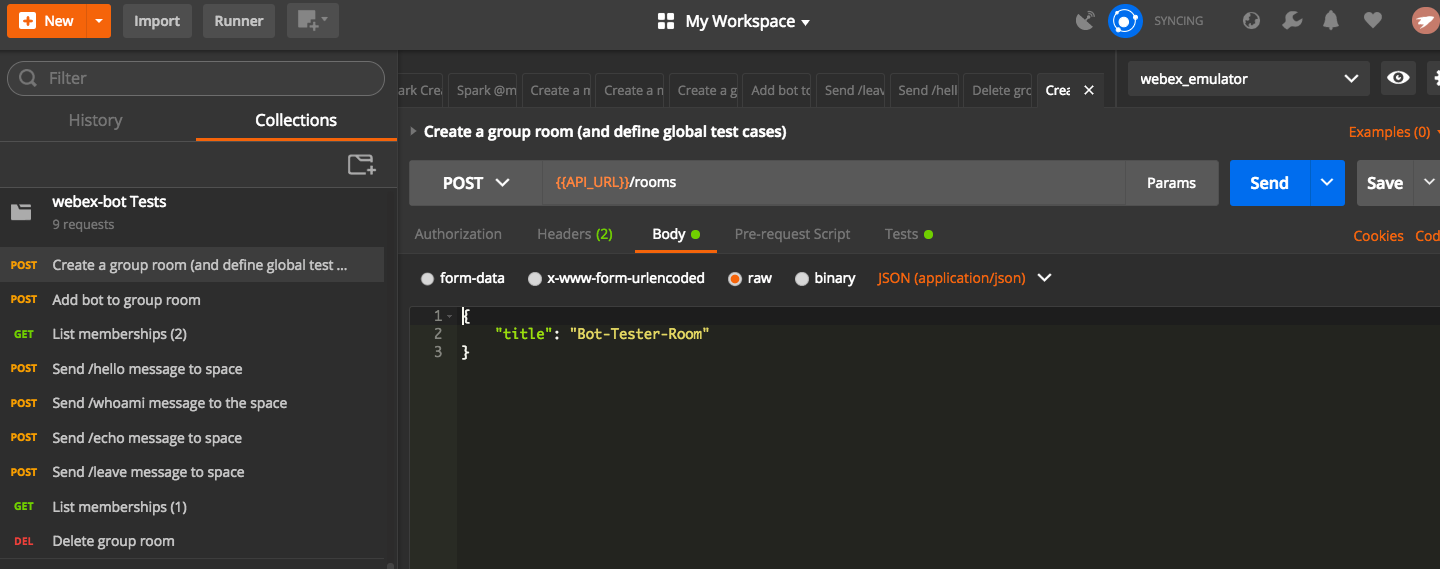Screen dimensions: 1440x569
Task: Switch to the Delete gro request tab
Action: coord(1000,90)
